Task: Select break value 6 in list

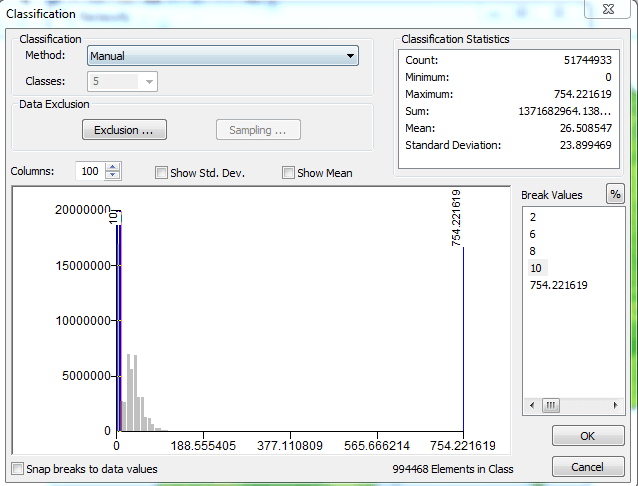Action: 533,234
